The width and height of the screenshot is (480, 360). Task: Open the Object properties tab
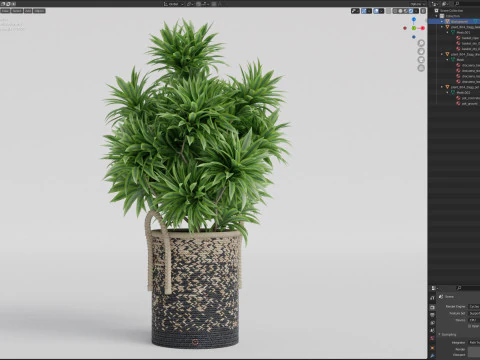coord(432,348)
